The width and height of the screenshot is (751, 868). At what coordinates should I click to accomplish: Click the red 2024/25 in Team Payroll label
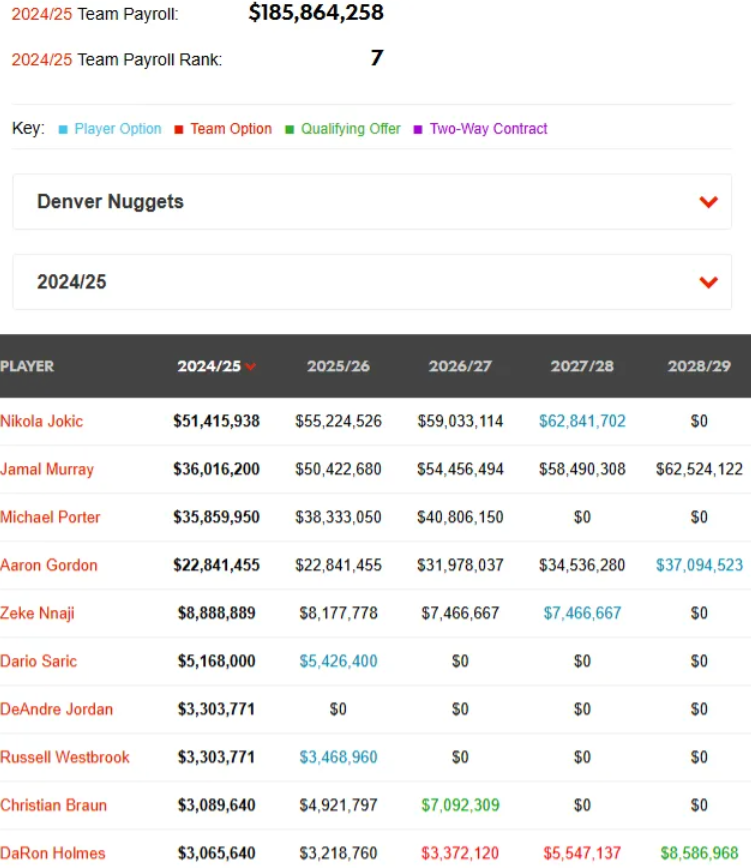coord(42,14)
